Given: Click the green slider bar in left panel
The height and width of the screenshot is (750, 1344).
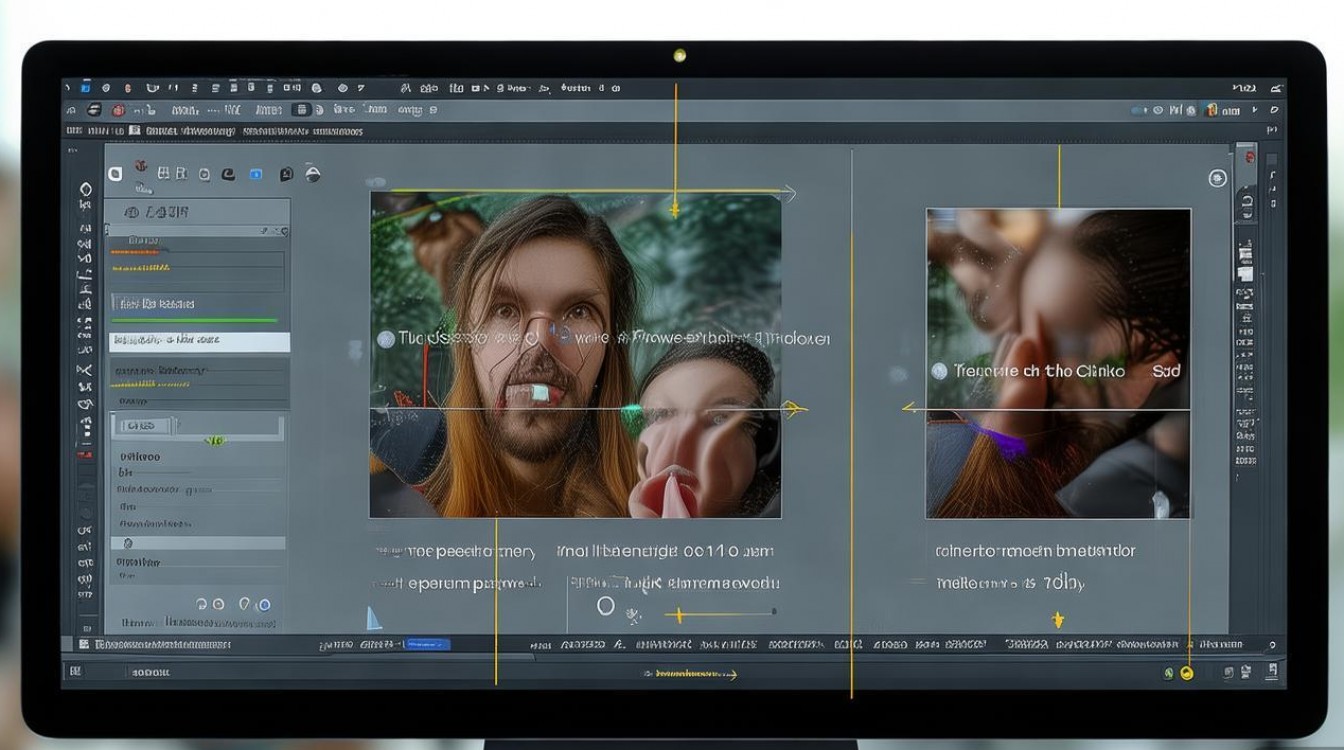Looking at the screenshot, I should point(194,320).
